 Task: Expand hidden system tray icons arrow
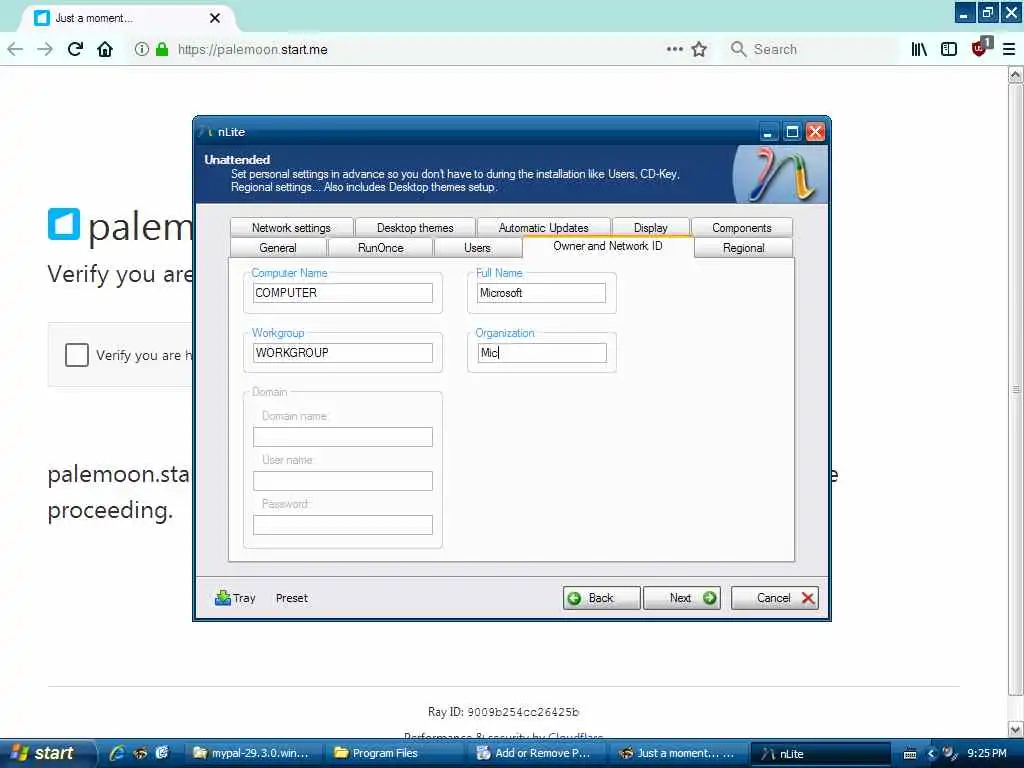931,754
